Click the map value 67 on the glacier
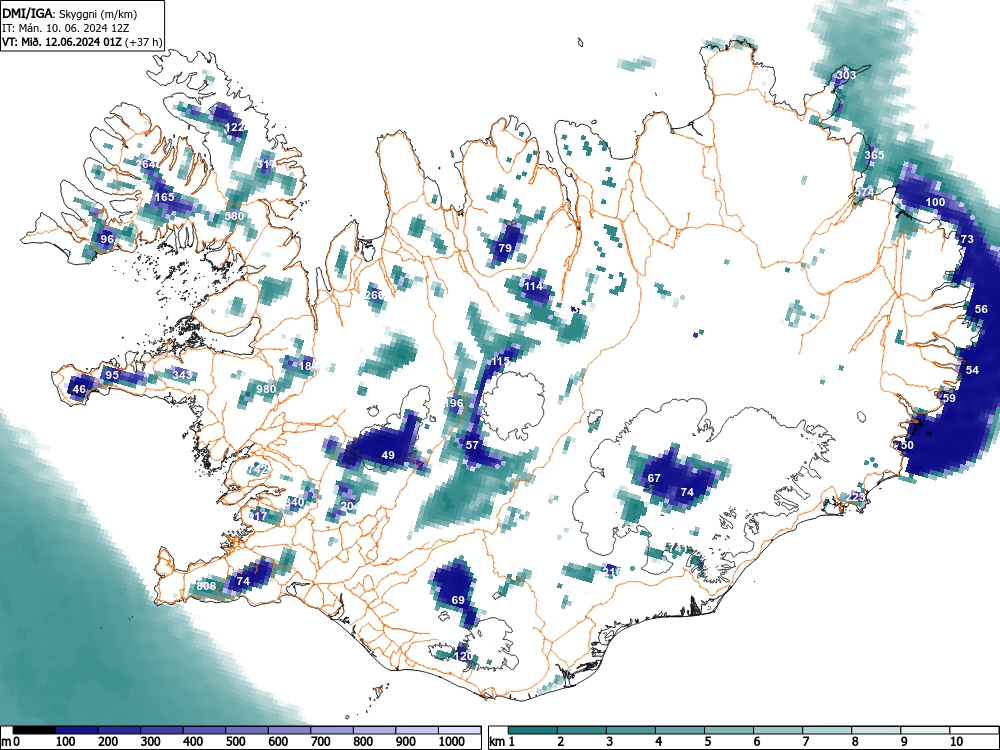Image resolution: width=1000 pixels, height=750 pixels. pyautogui.click(x=654, y=478)
